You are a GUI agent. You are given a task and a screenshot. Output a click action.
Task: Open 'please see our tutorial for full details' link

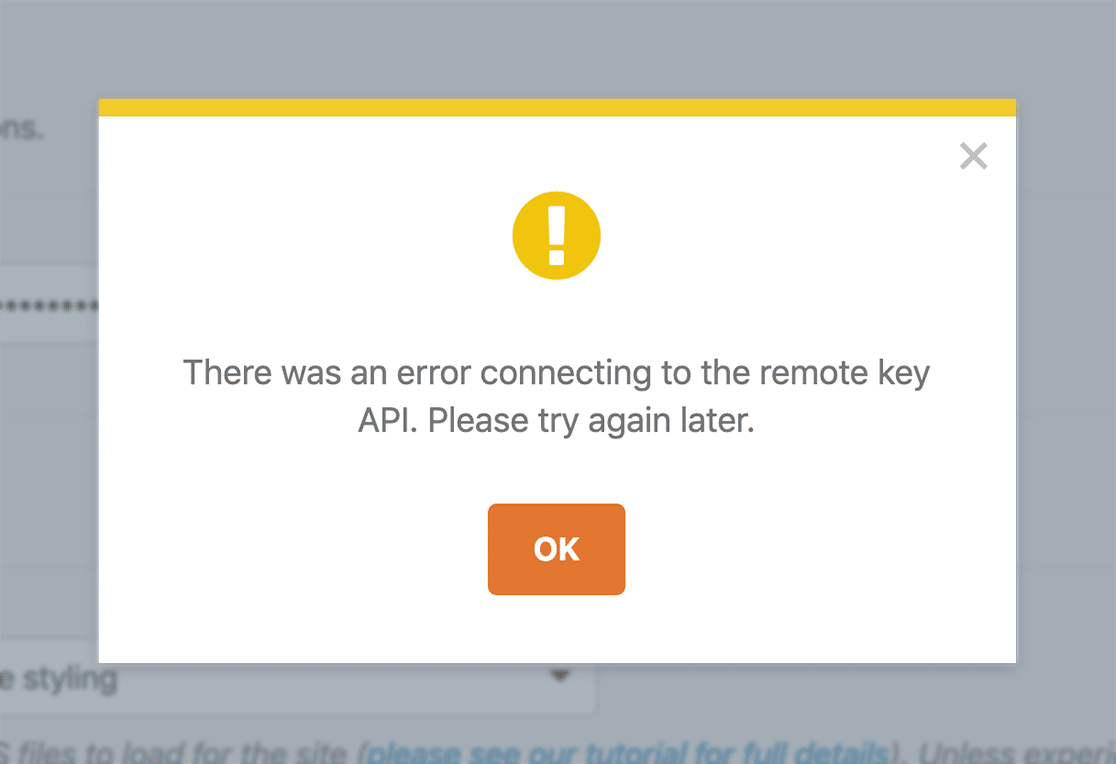tap(627, 752)
